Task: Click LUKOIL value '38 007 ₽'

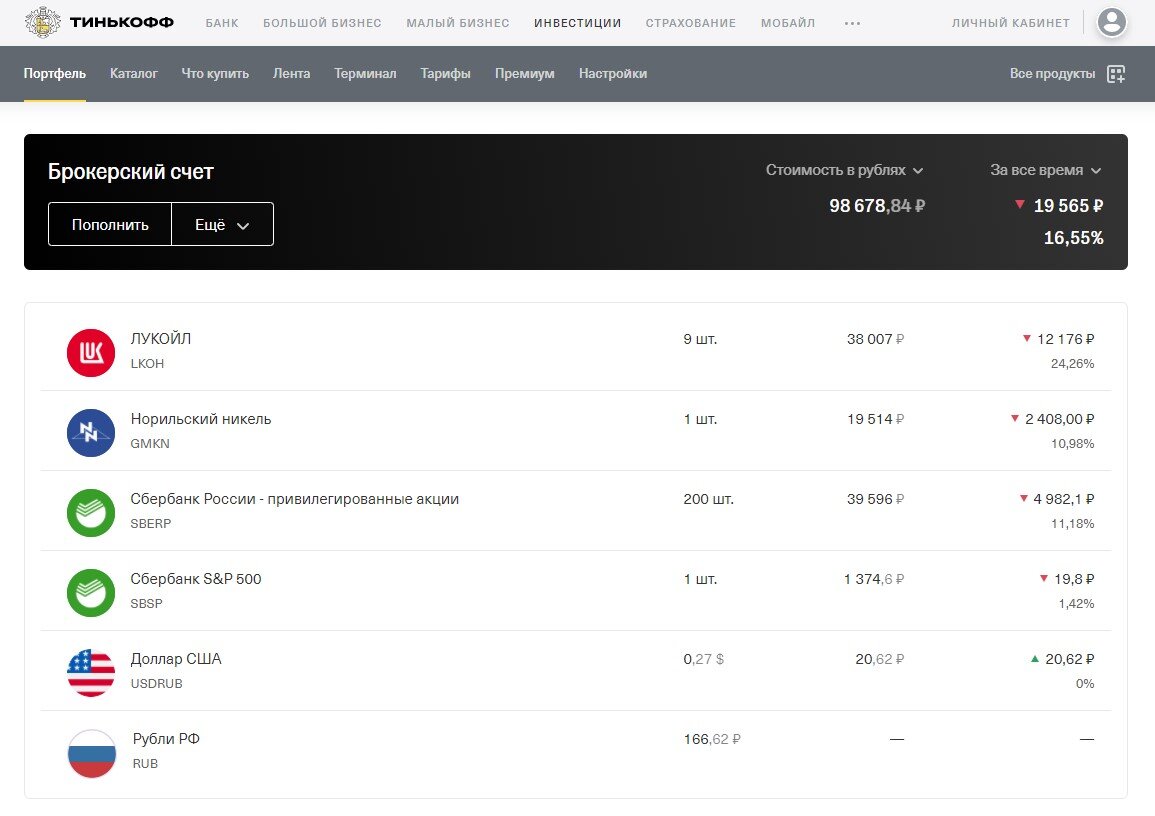Action: click(875, 340)
